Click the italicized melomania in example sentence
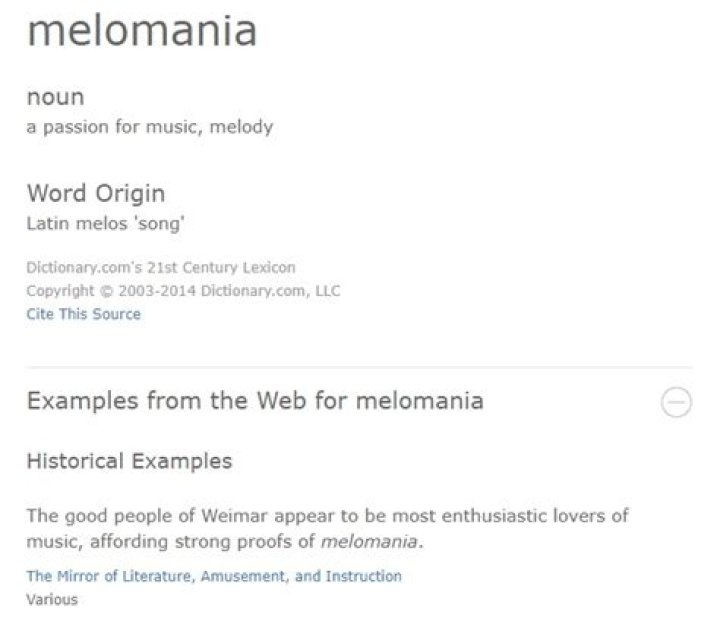This screenshot has width=720, height=621. point(371,542)
